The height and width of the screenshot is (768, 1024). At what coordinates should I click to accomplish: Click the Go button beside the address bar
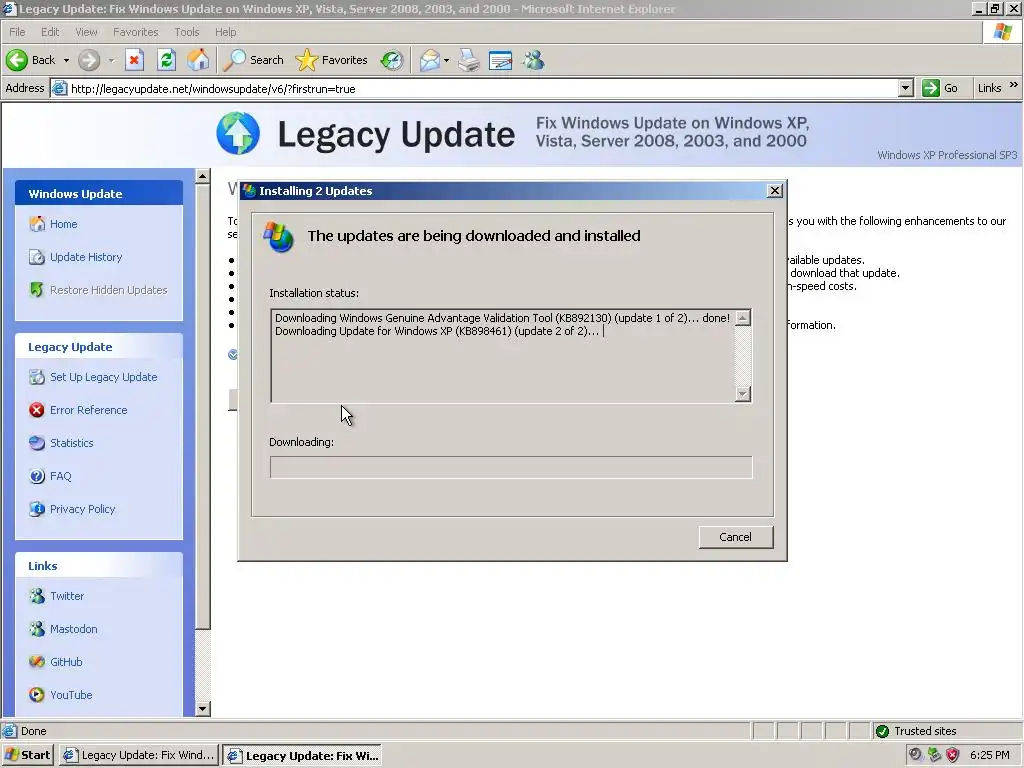tap(940, 88)
